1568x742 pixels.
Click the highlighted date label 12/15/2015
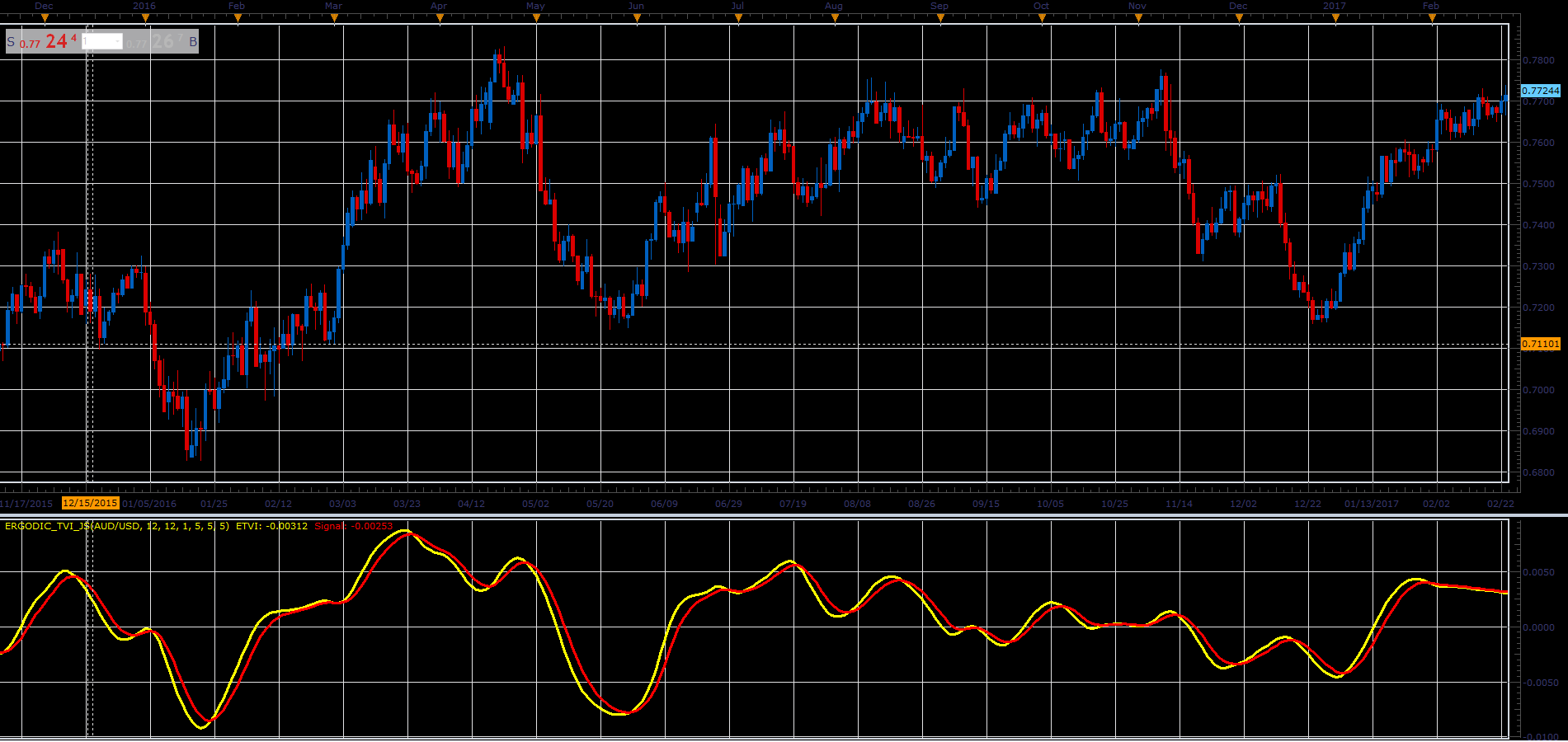pos(91,503)
